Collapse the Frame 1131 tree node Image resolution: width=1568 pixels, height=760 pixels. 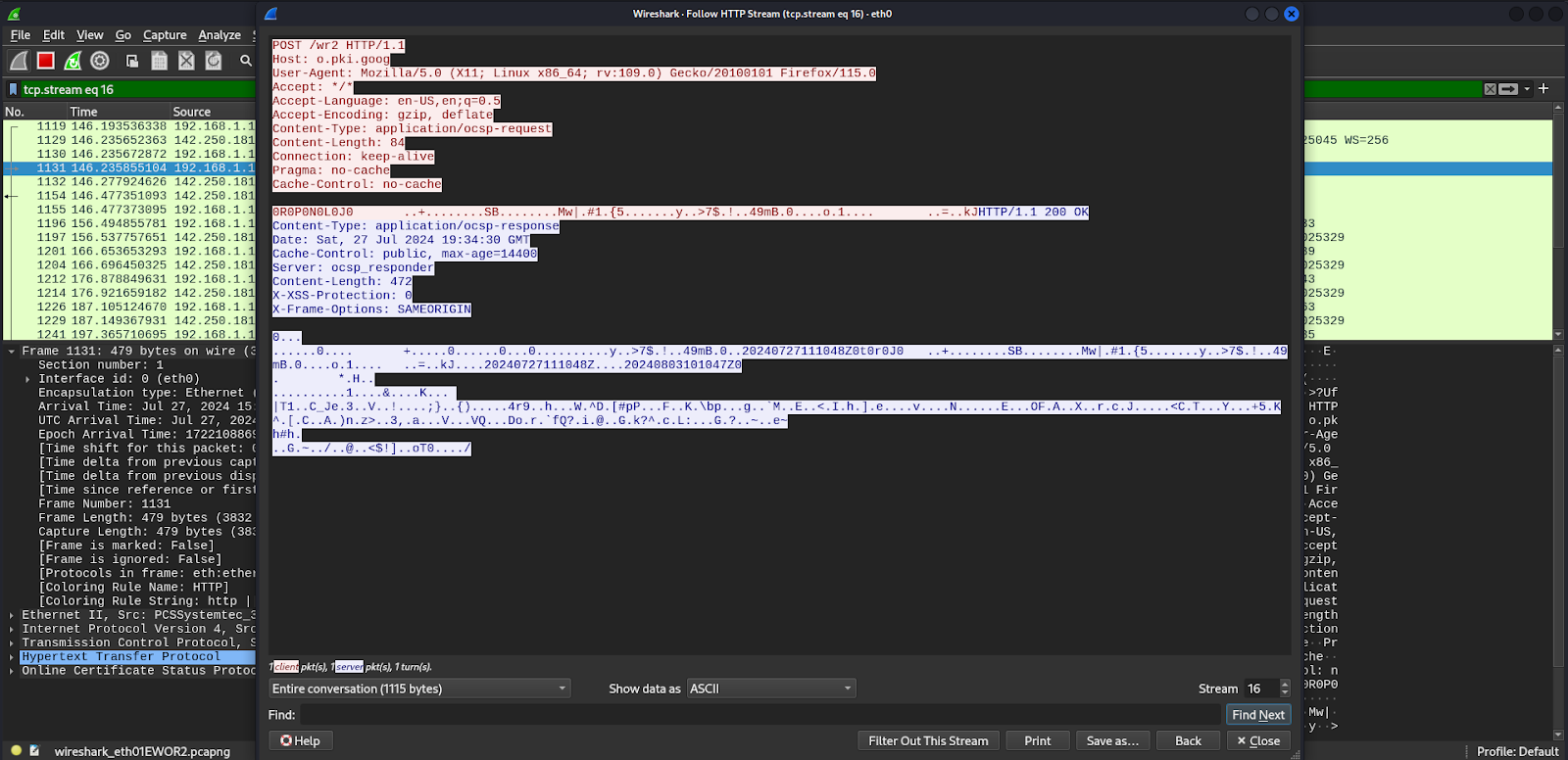[x=11, y=351]
